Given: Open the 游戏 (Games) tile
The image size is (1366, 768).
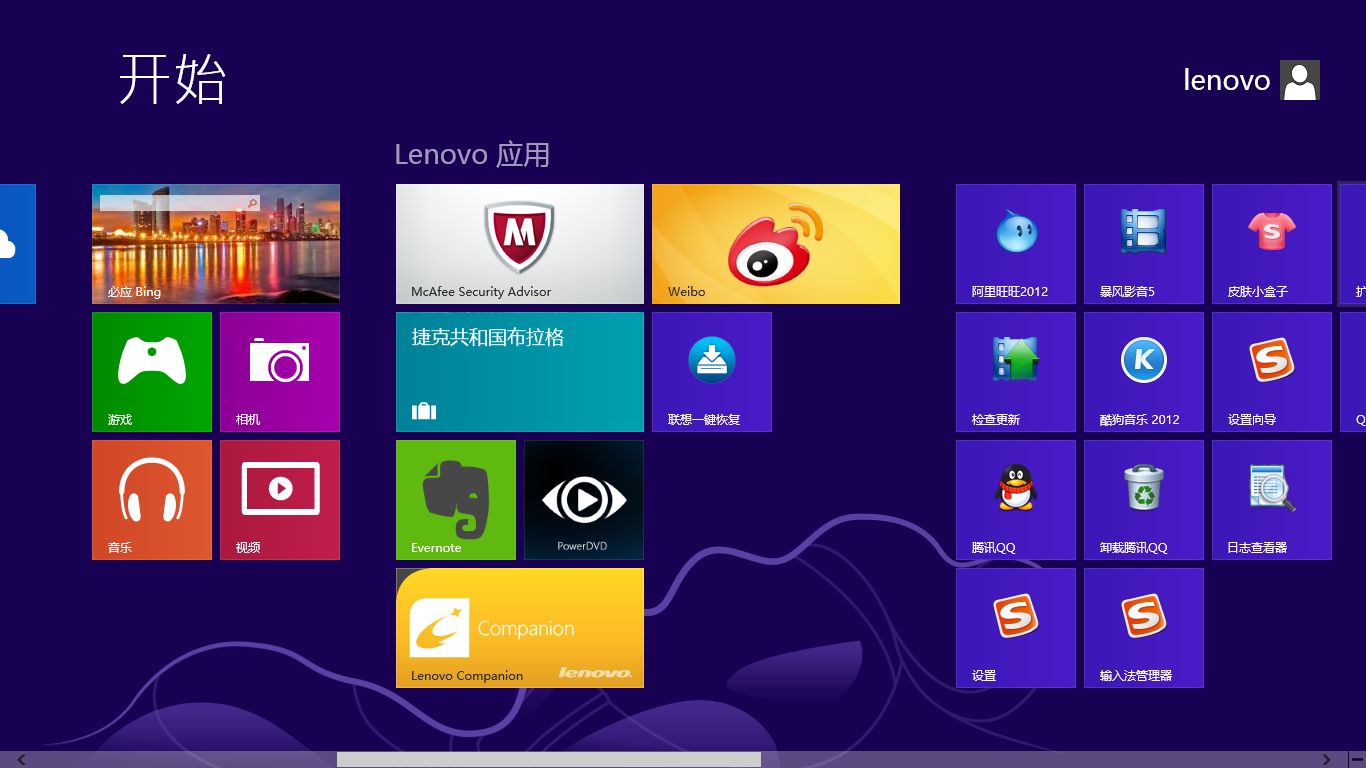Looking at the screenshot, I should tap(151, 371).
